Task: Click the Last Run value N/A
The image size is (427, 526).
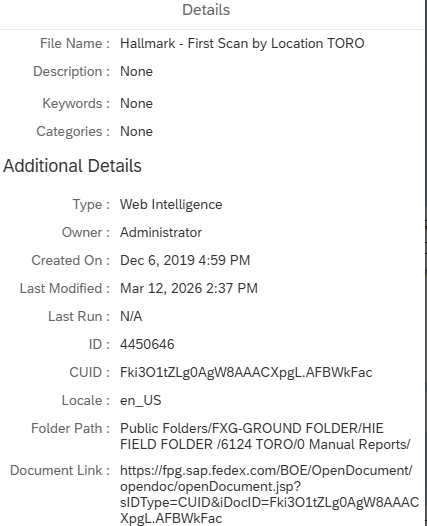Action: [131, 316]
